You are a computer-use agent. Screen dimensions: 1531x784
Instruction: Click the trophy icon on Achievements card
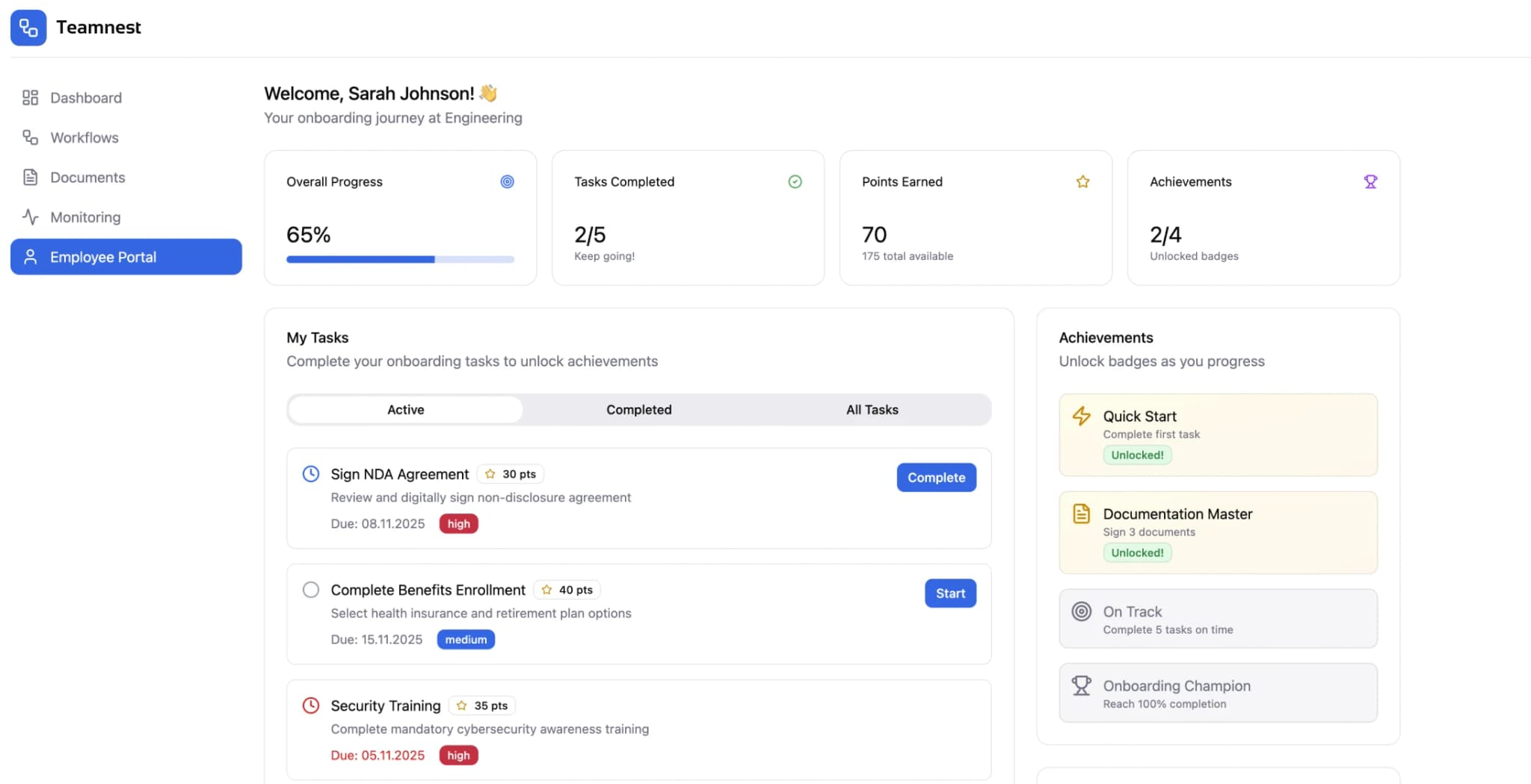pyautogui.click(x=1370, y=181)
